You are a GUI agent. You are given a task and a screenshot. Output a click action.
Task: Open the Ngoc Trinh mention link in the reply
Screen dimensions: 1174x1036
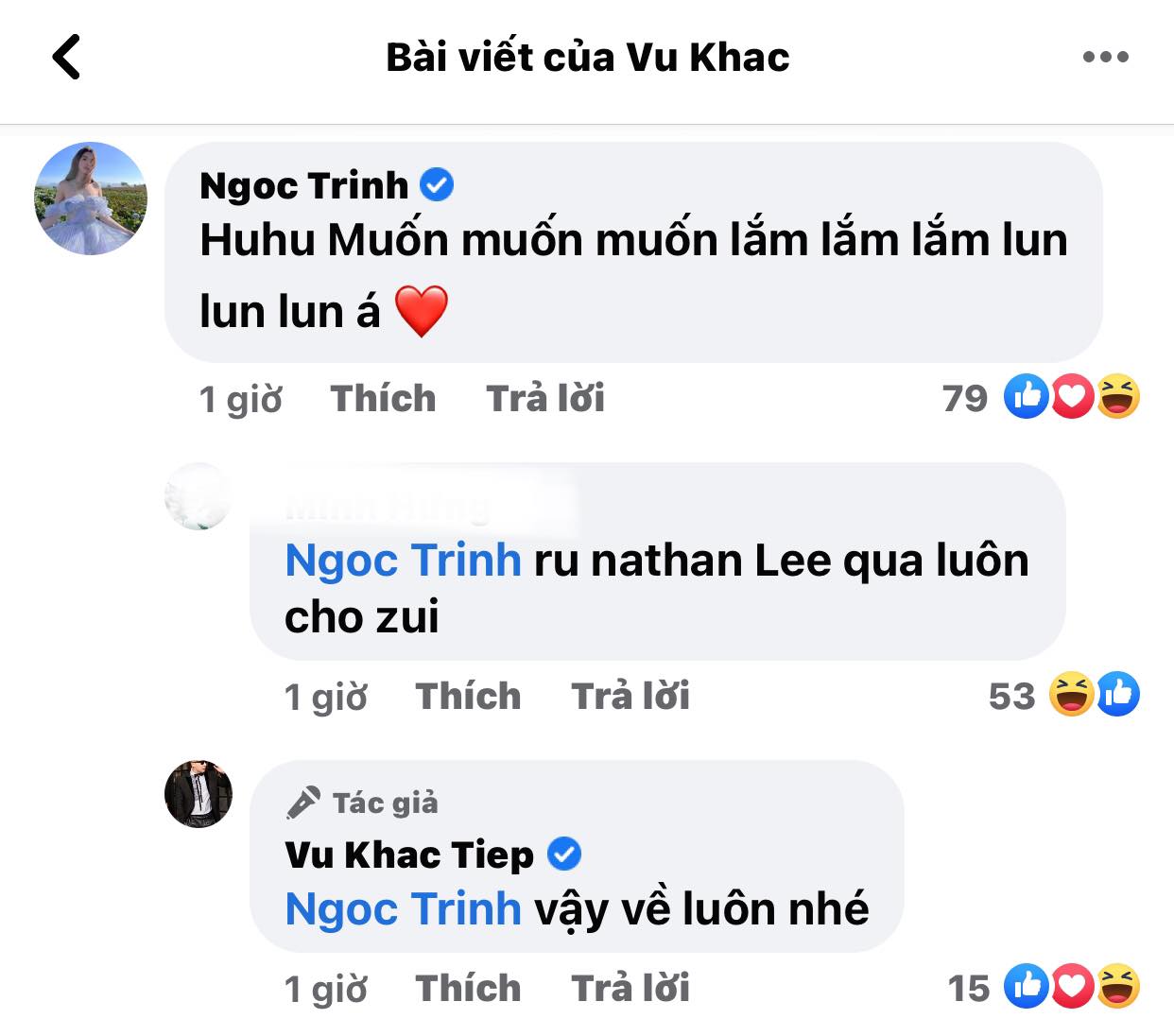tap(403, 560)
